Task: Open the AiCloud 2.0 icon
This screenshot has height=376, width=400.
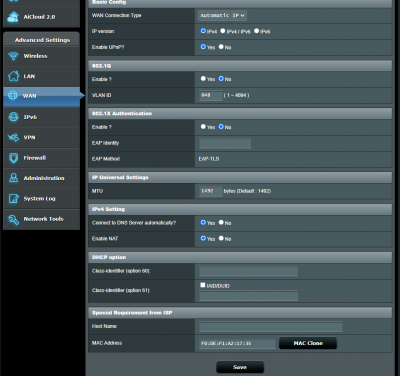Action: (13, 17)
